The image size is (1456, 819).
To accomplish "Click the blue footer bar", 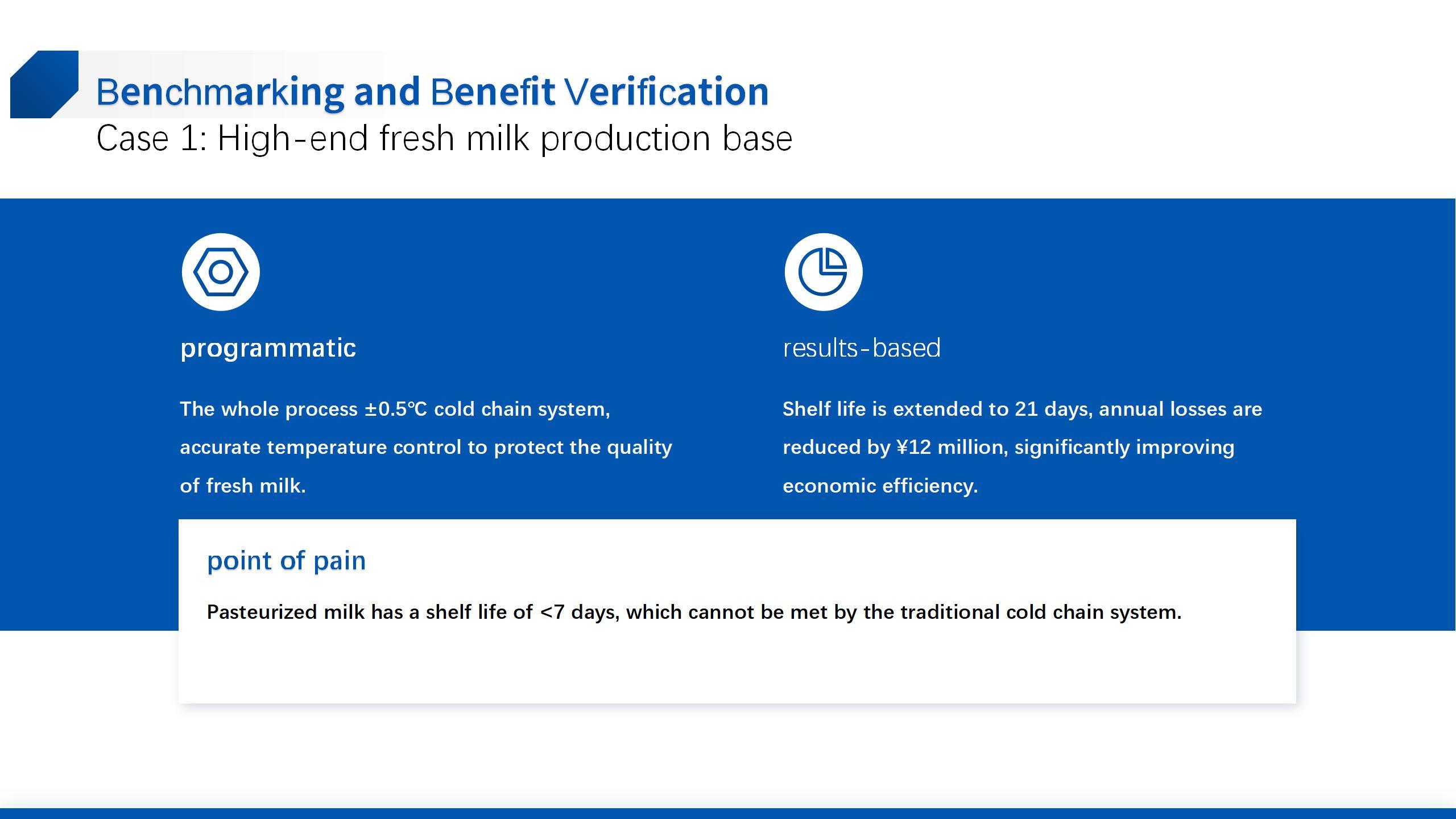I will (x=728, y=813).
